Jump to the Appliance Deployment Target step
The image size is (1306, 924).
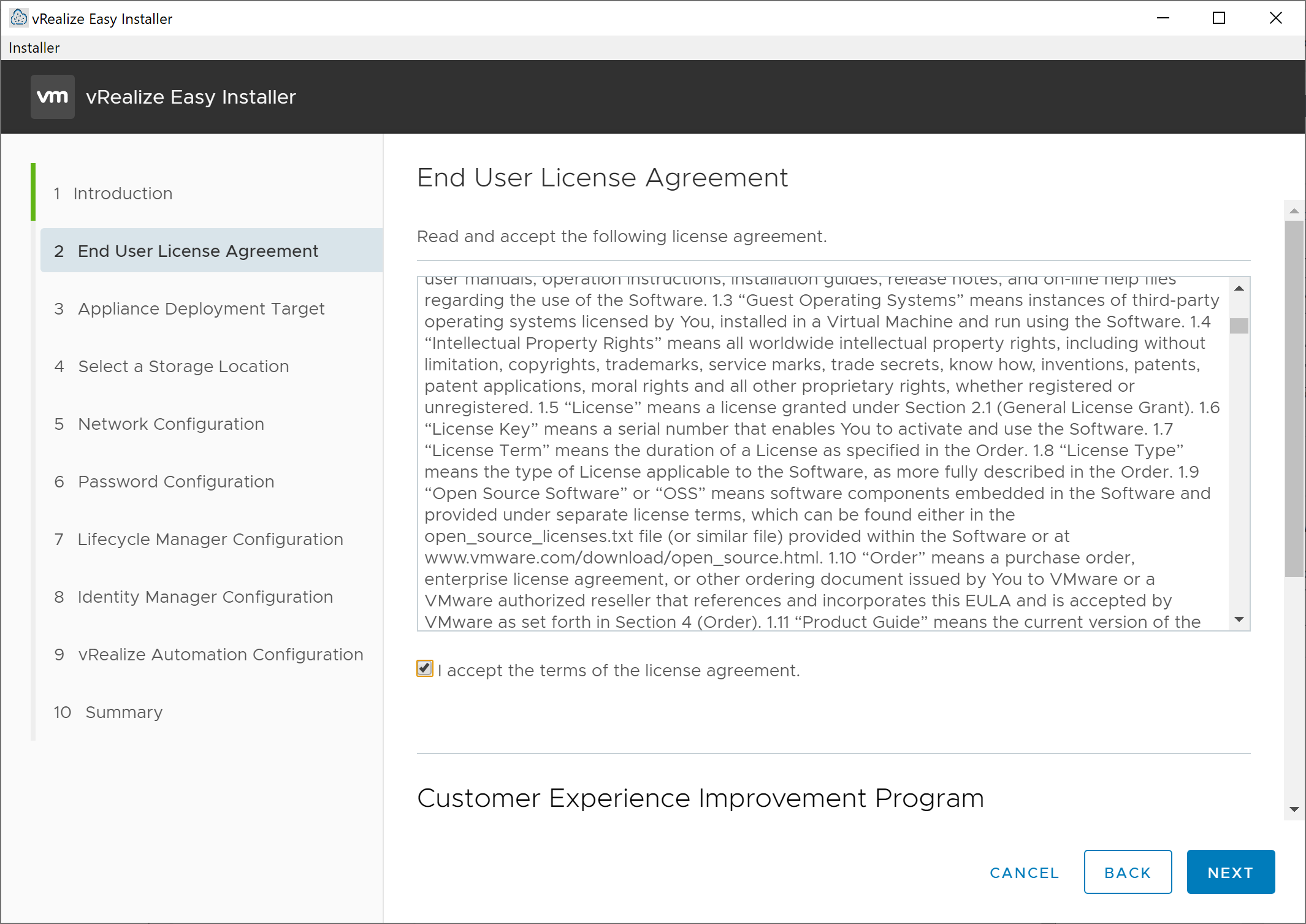coord(200,308)
